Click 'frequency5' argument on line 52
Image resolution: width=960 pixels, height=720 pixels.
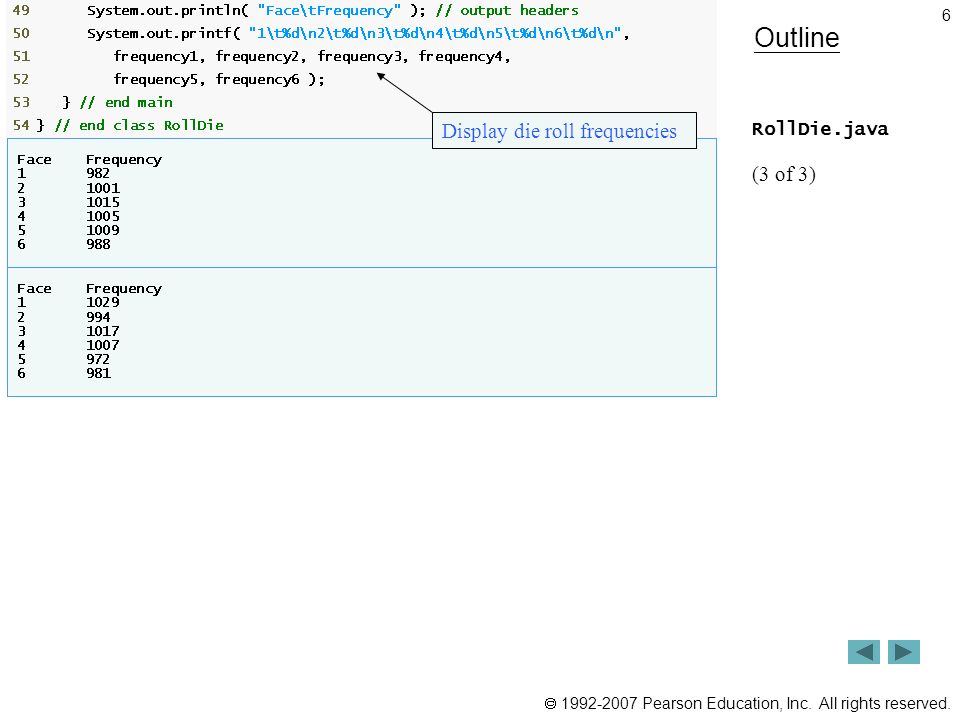156,80
